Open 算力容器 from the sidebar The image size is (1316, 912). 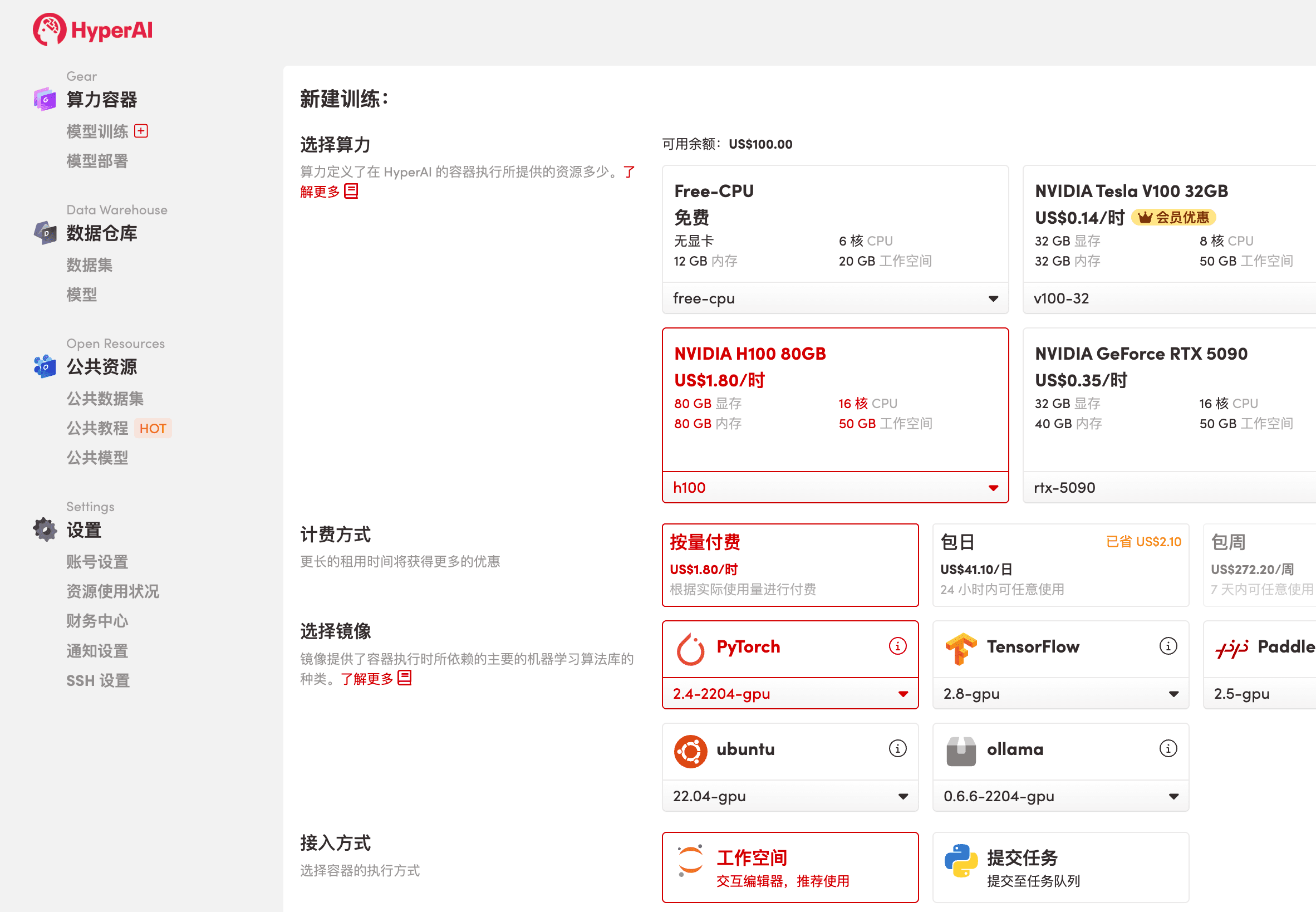tap(102, 100)
